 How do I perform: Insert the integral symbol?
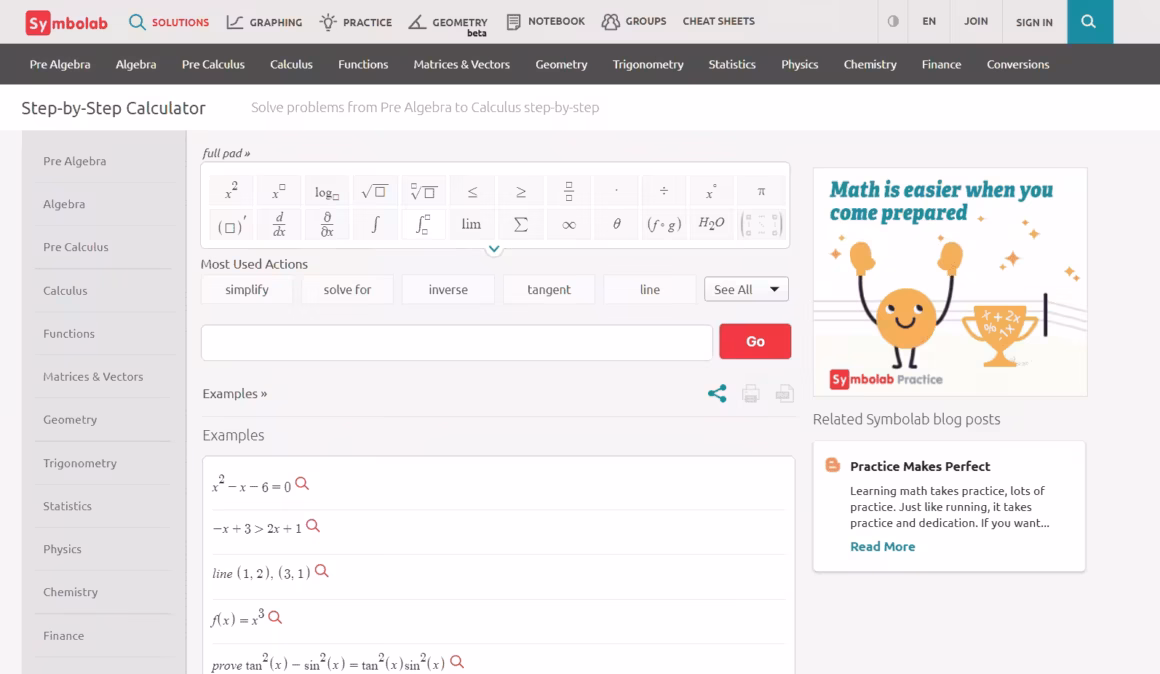(x=375, y=224)
